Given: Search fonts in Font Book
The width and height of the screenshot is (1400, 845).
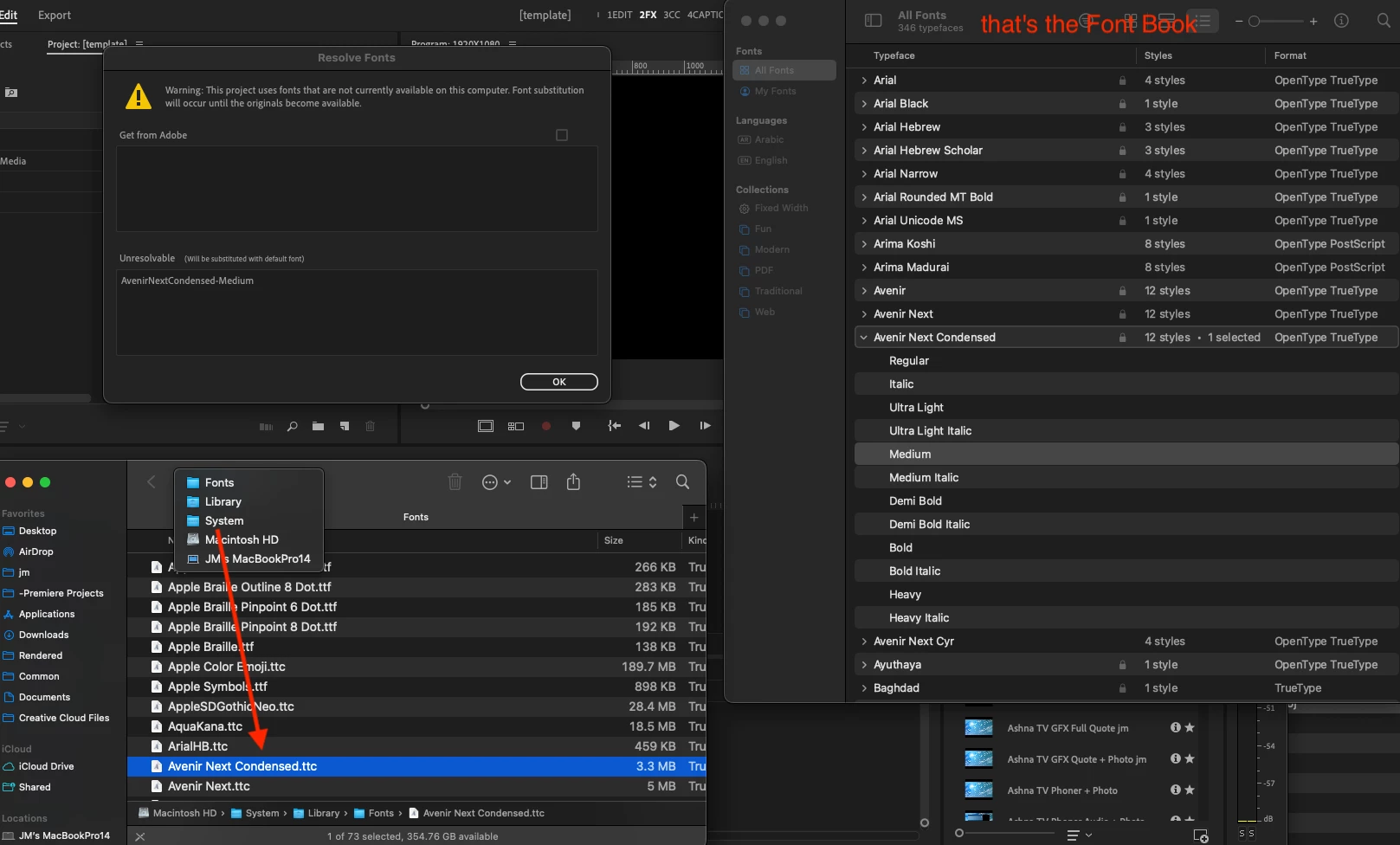Looking at the screenshot, I should click(1384, 21).
